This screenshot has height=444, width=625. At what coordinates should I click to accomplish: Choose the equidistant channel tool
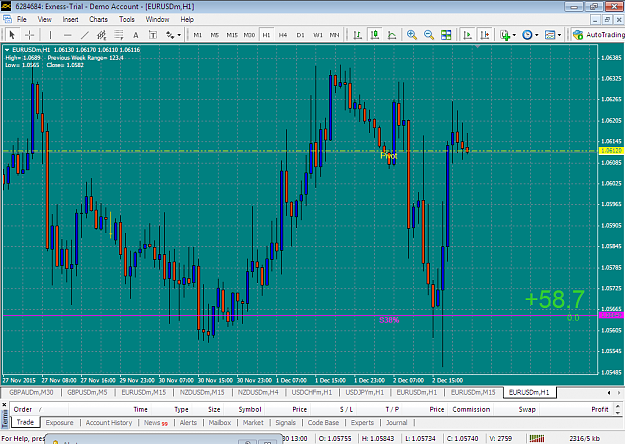click(x=102, y=35)
